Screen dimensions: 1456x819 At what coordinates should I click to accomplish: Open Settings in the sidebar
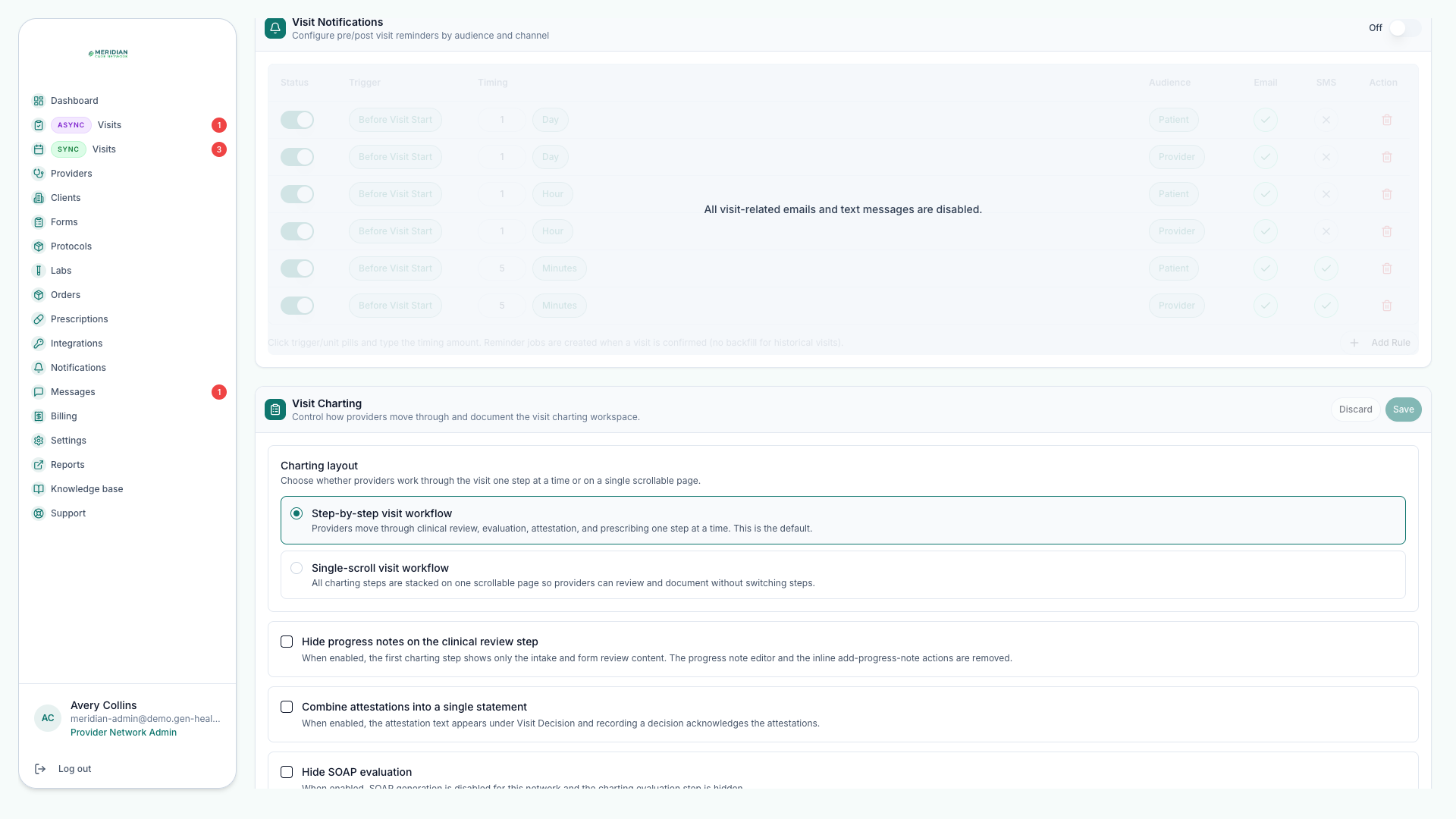pos(68,441)
